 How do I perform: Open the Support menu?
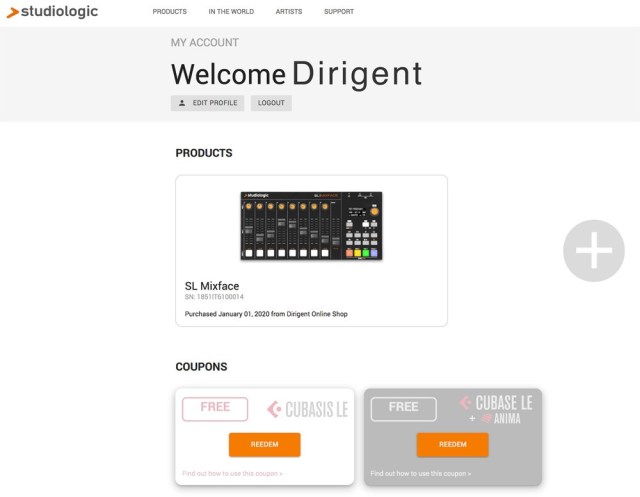point(339,12)
